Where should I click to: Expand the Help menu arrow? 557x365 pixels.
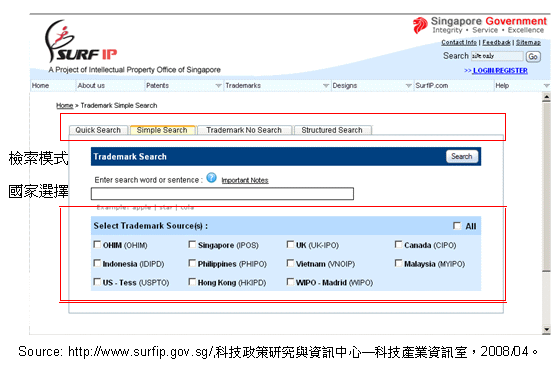click(x=546, y=86)
